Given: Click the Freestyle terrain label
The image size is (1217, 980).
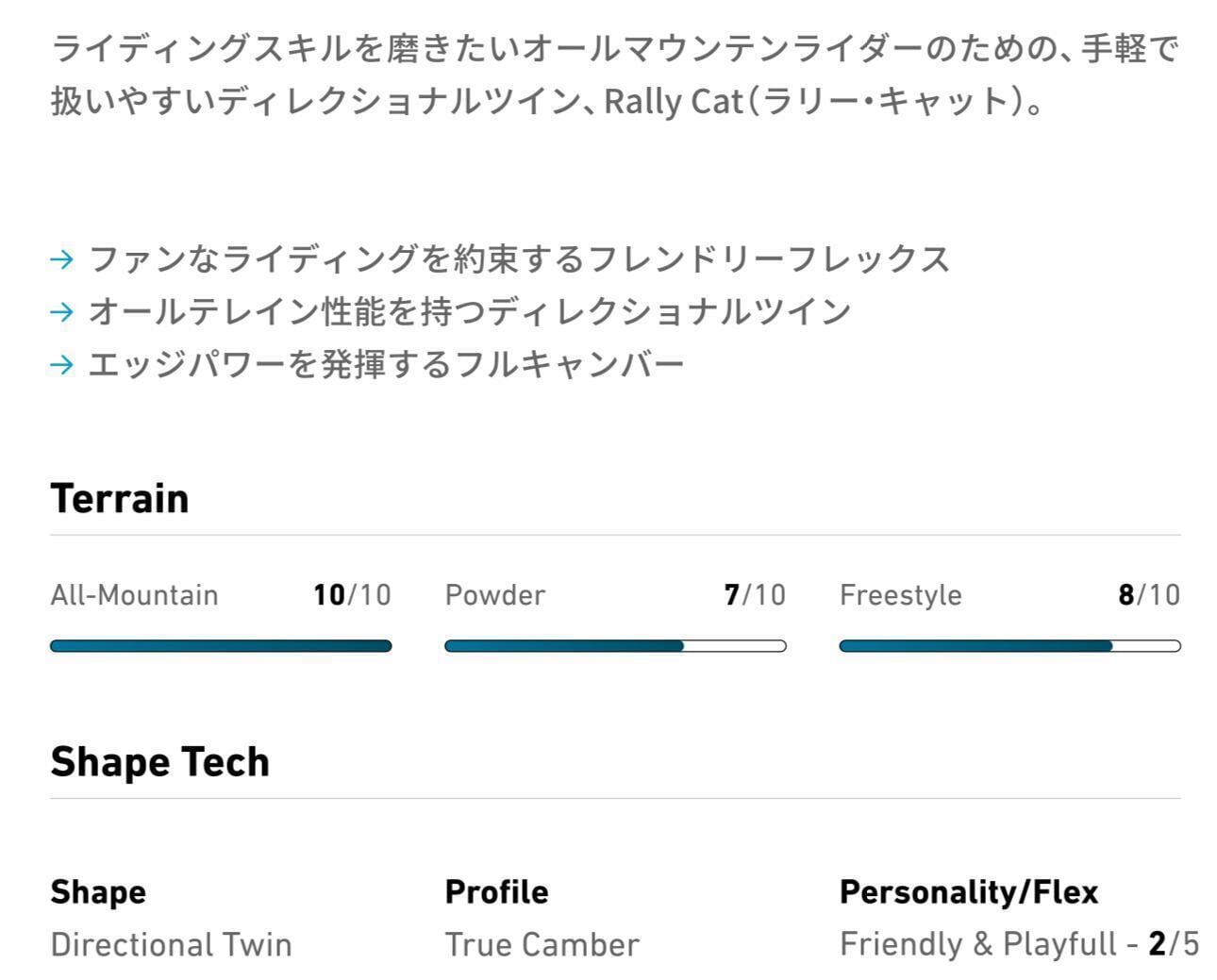Looking at the screenshot, I should tap(900, 595).
